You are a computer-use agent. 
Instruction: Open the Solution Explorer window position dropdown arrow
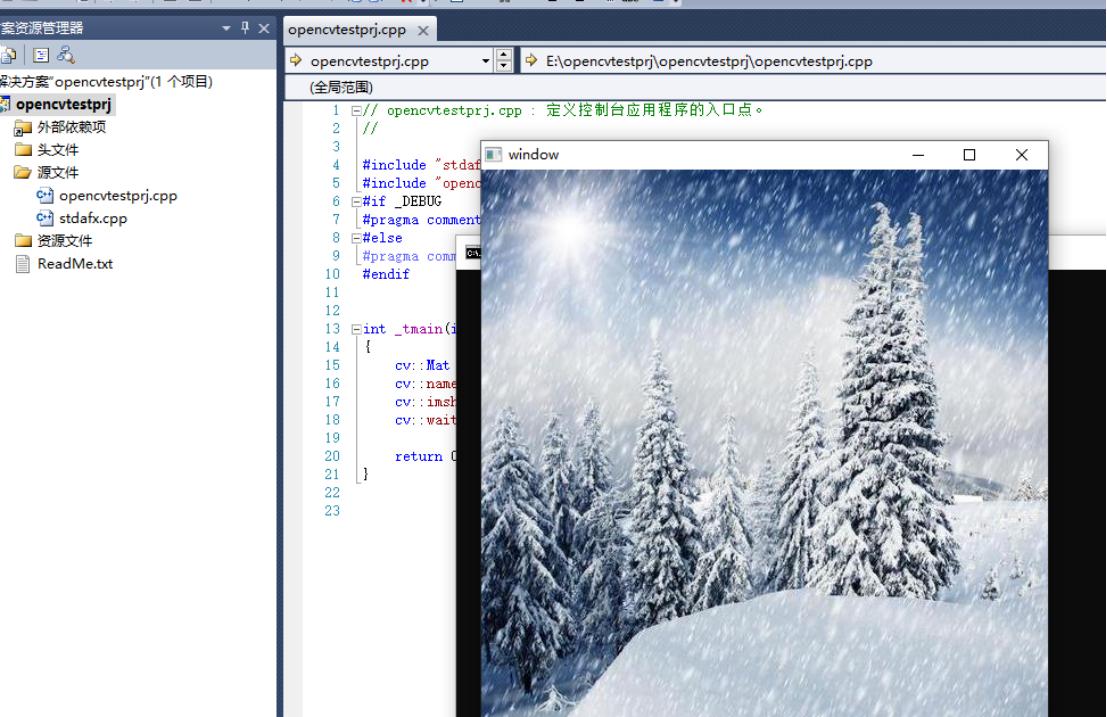(x=226, y=28)
